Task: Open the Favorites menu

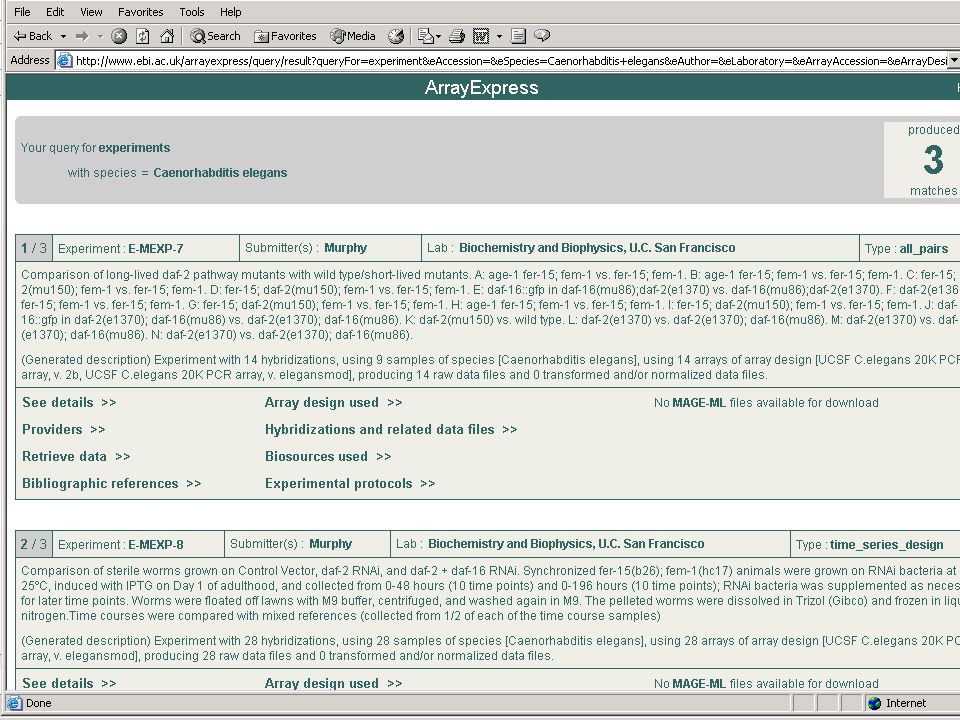Action: click(140, 12)
